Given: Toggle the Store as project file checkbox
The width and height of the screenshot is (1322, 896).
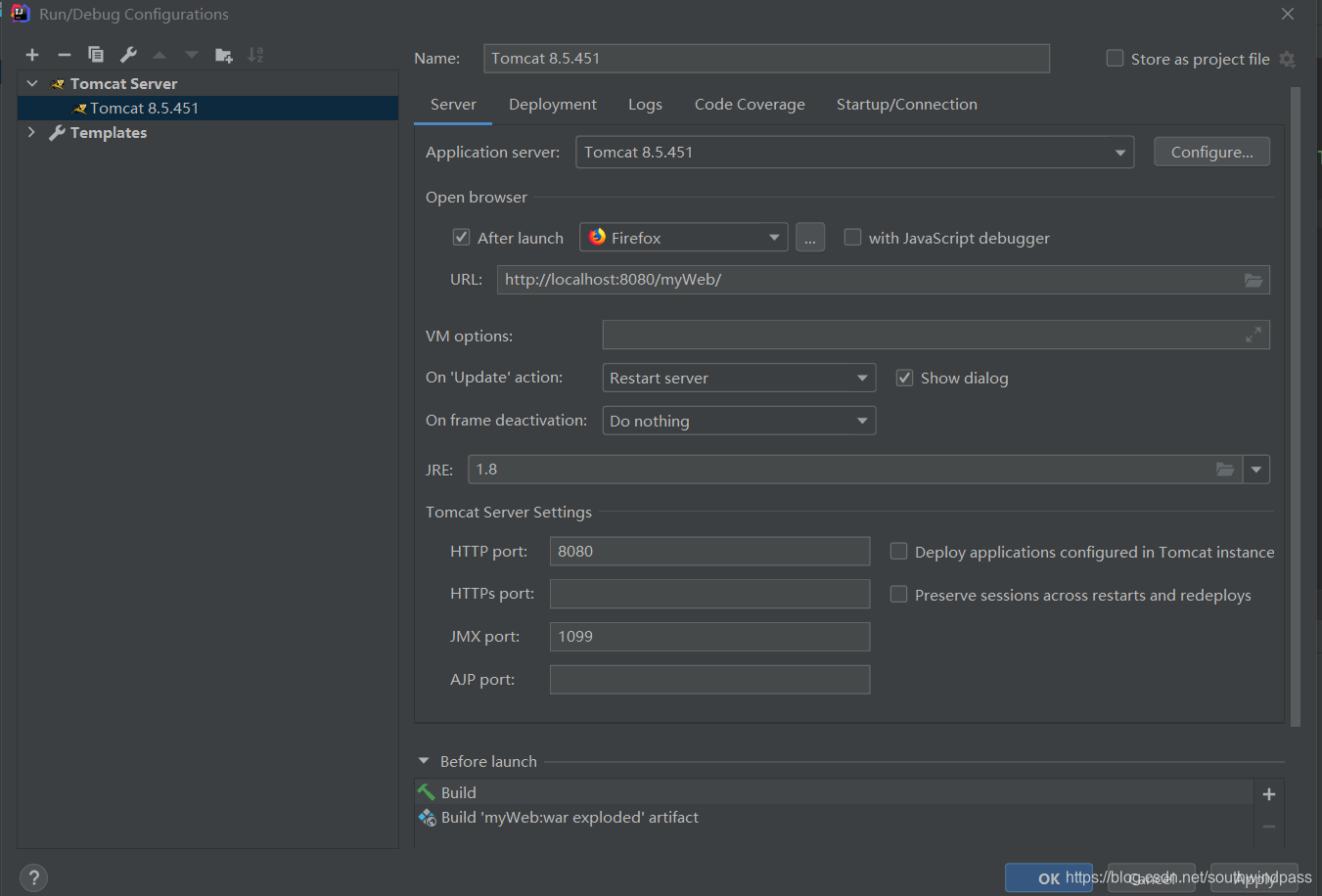Looking at the screenshot, I should (1115, 59).
